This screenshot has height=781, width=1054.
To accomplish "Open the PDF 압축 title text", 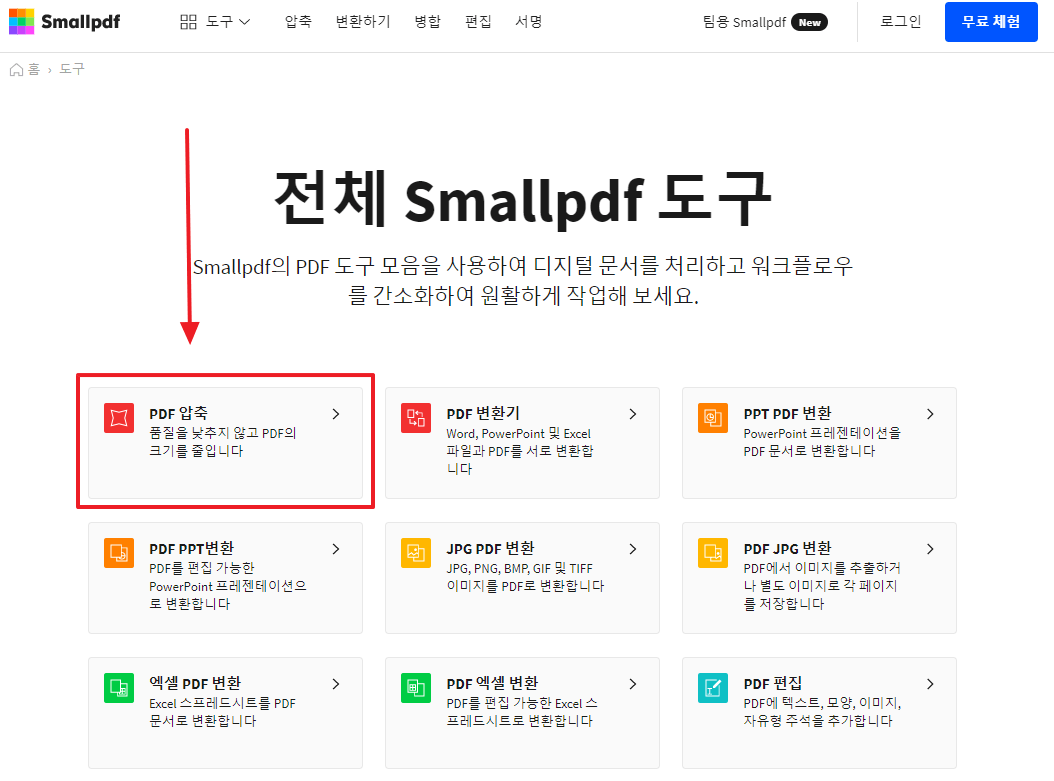I will tap(178, 413).
